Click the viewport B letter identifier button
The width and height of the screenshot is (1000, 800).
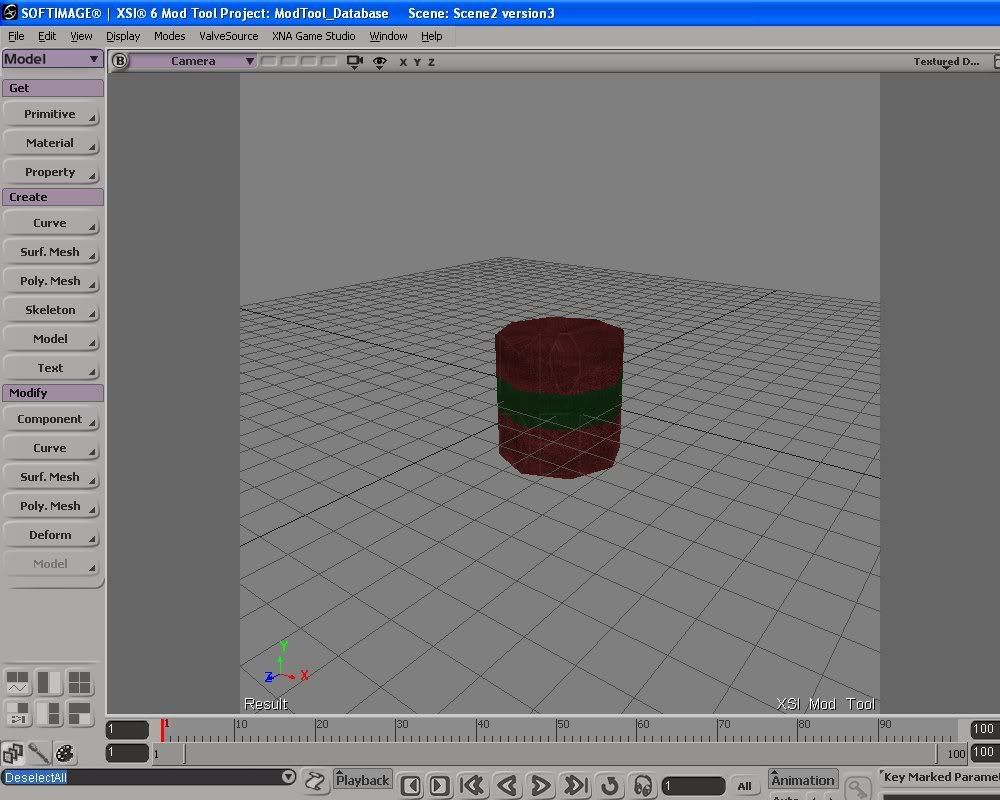point(119,61)
